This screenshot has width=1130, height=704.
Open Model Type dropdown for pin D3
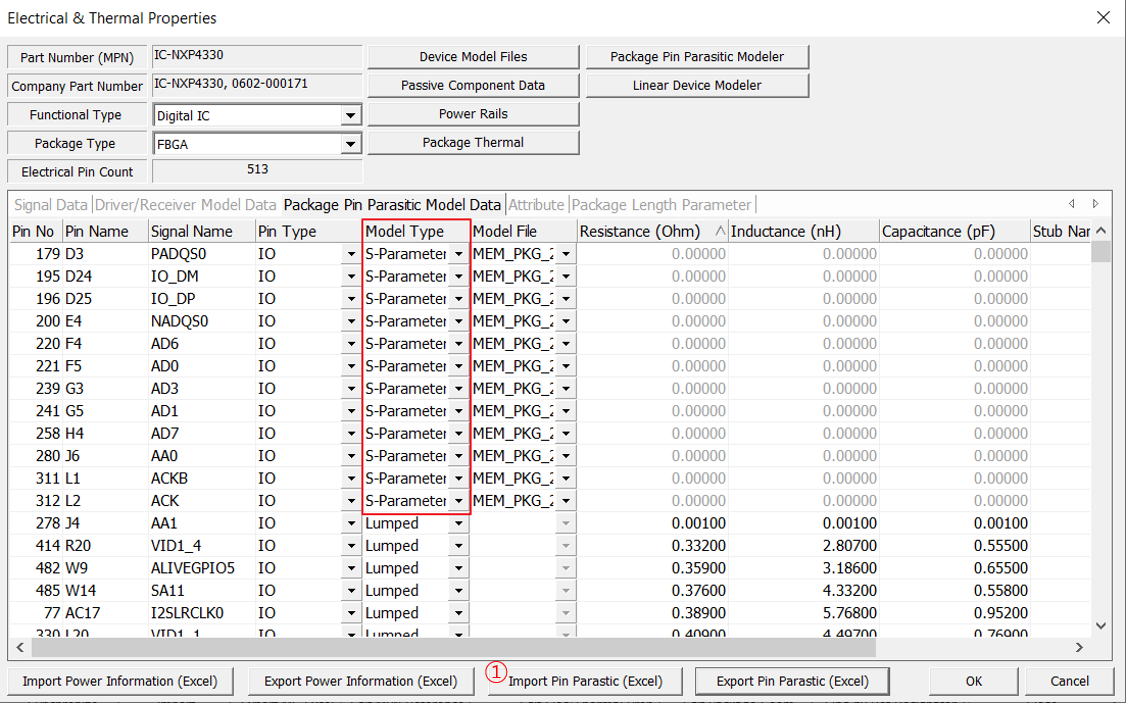[x=458, y=253]
